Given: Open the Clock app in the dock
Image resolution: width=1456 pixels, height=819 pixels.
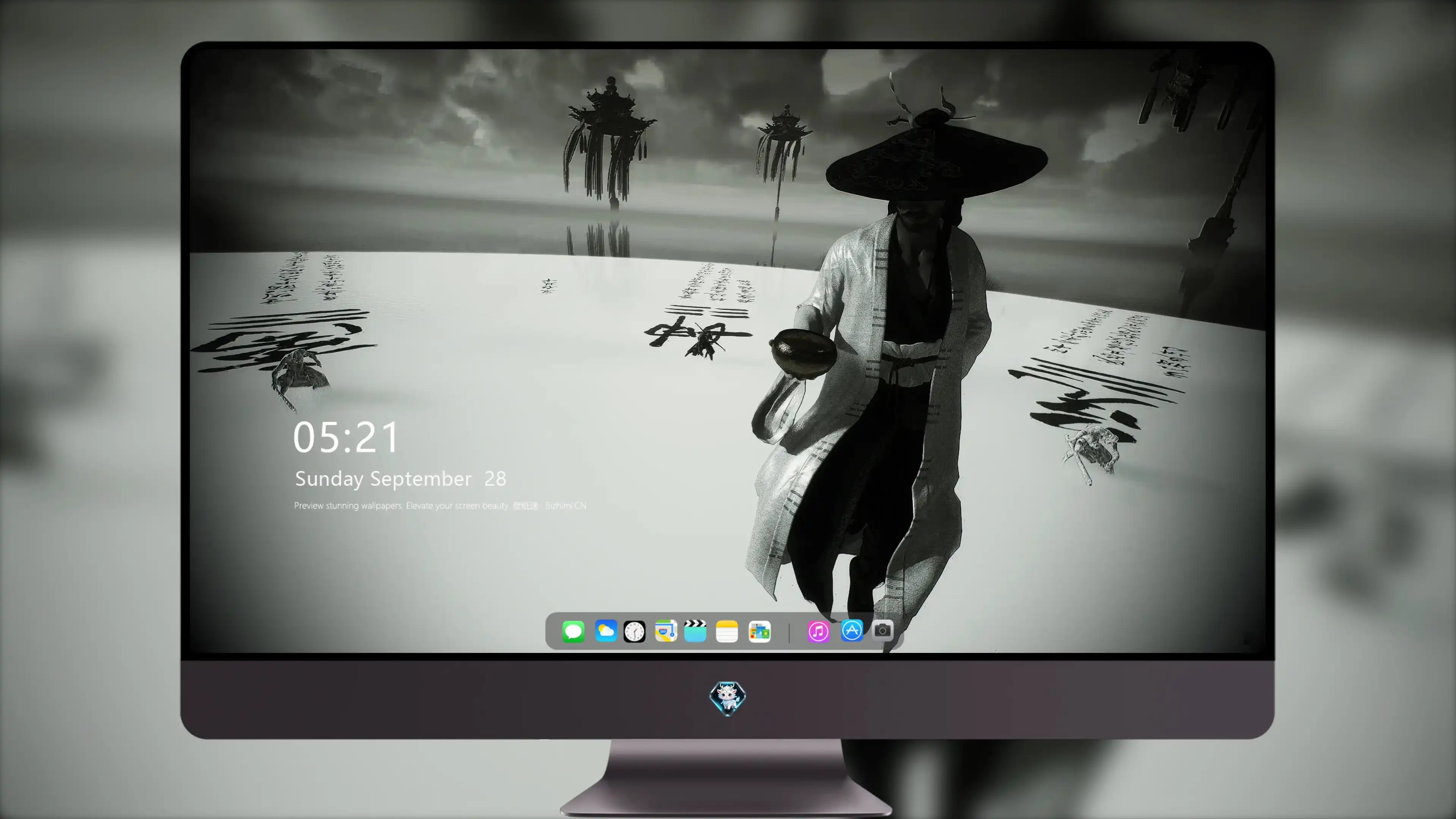Looking at the screenshot, I should pos(634,631).
